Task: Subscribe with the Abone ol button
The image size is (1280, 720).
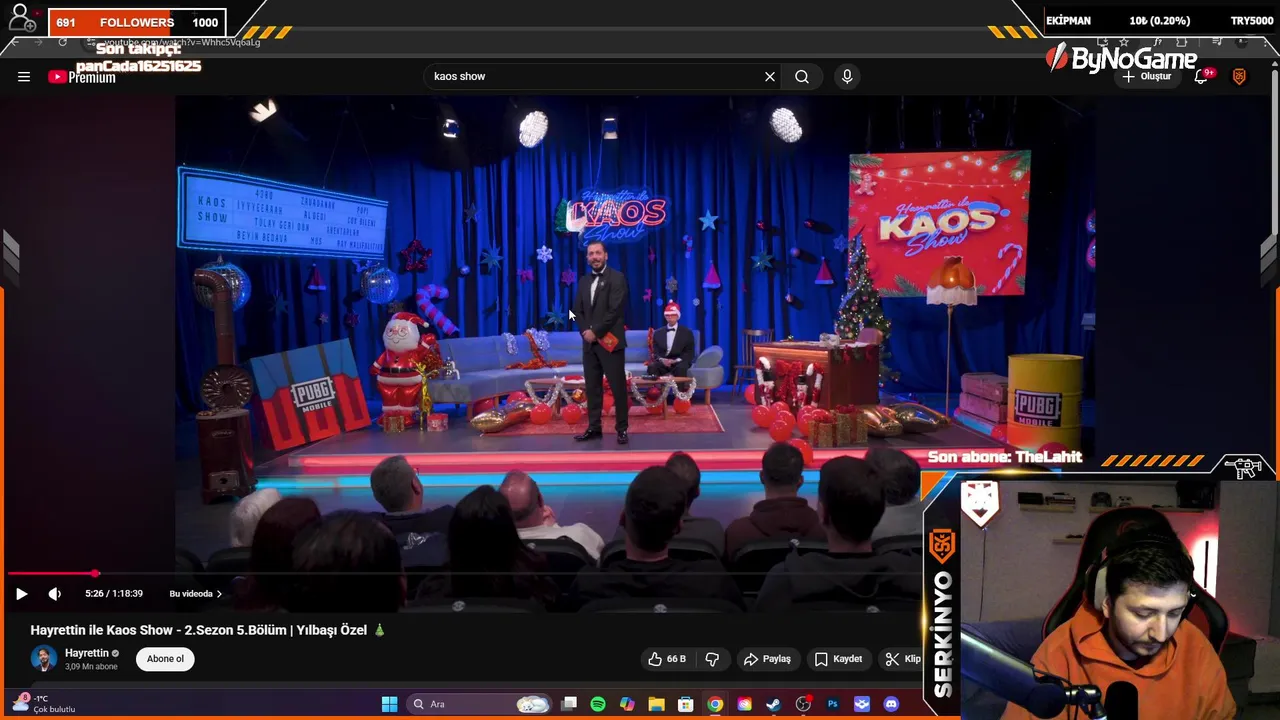Action: pyautogui.click(x=165, y=659)
